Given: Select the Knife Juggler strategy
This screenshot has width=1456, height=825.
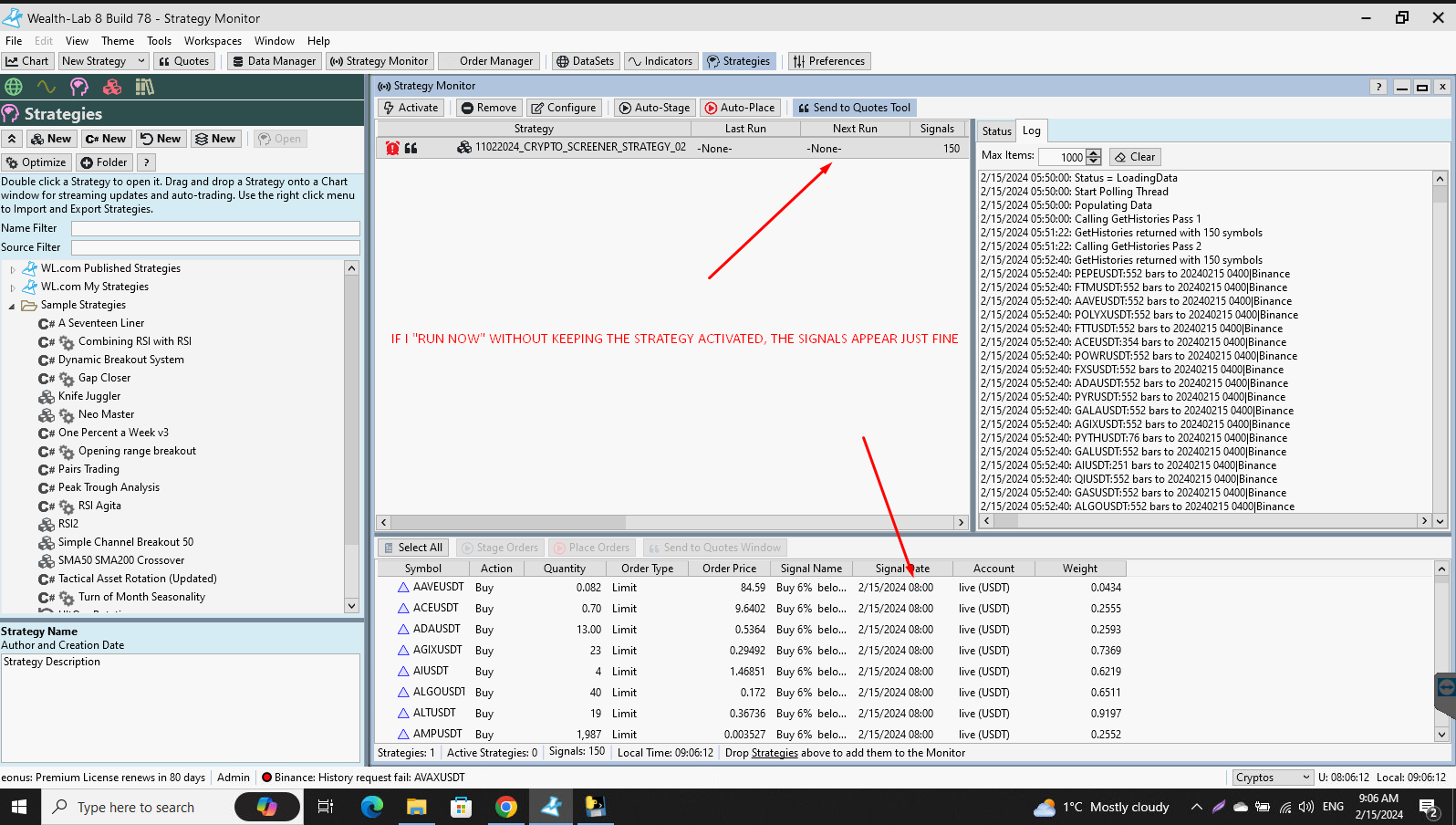Looking at the screenshot, I should [x=89, y=396].
